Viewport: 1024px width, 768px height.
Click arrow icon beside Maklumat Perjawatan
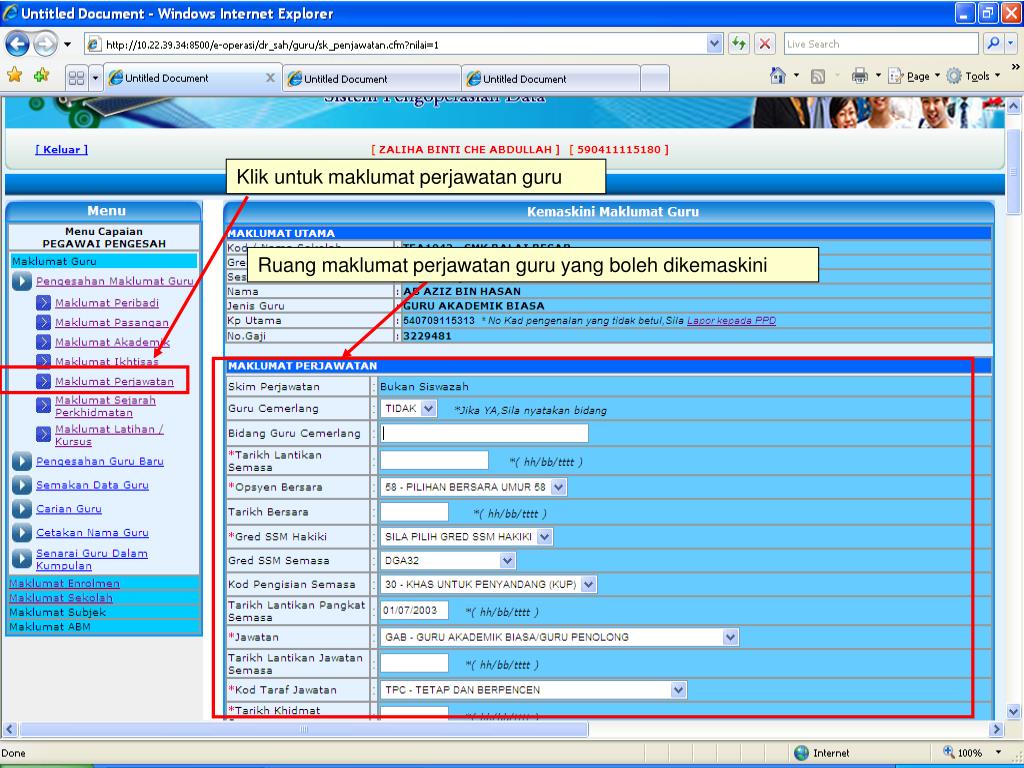click(x=43, y=381)
